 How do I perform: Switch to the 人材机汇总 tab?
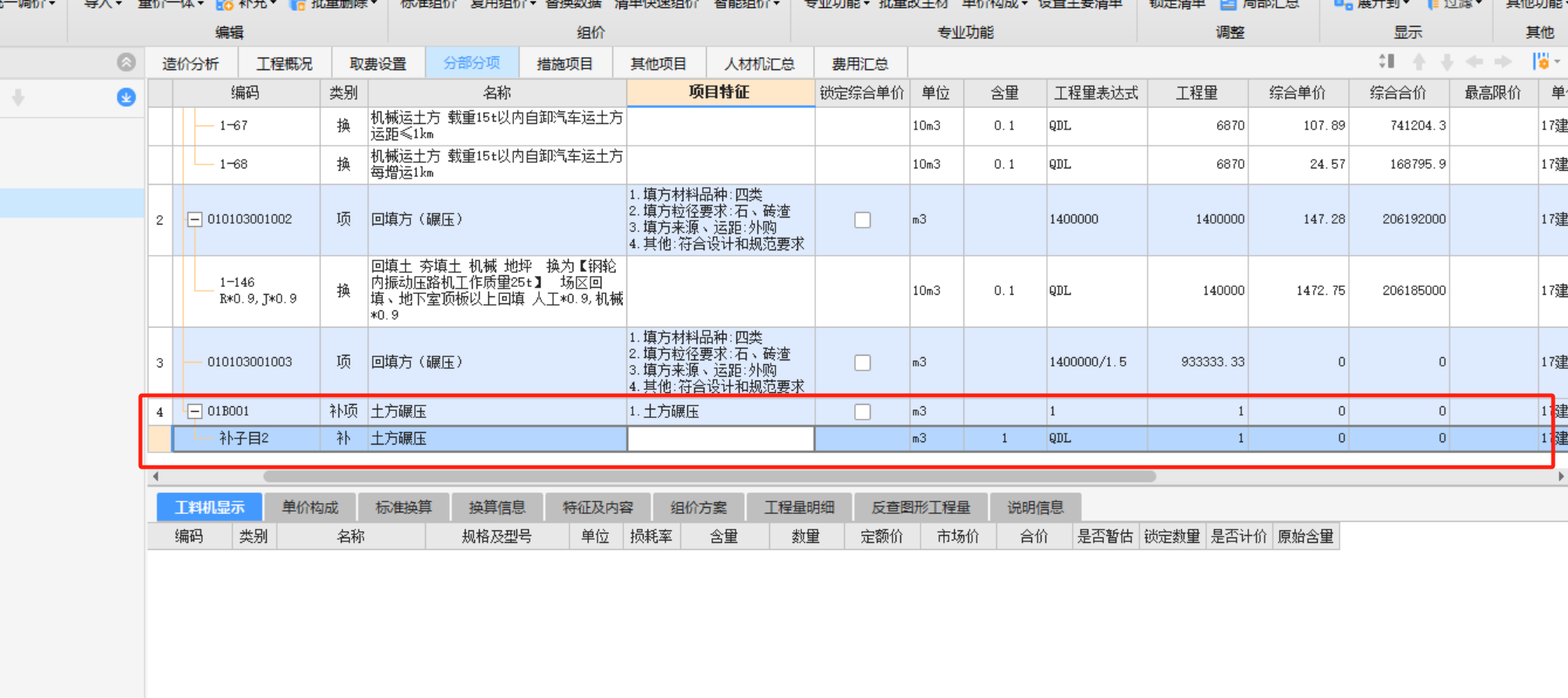point(759,64)
